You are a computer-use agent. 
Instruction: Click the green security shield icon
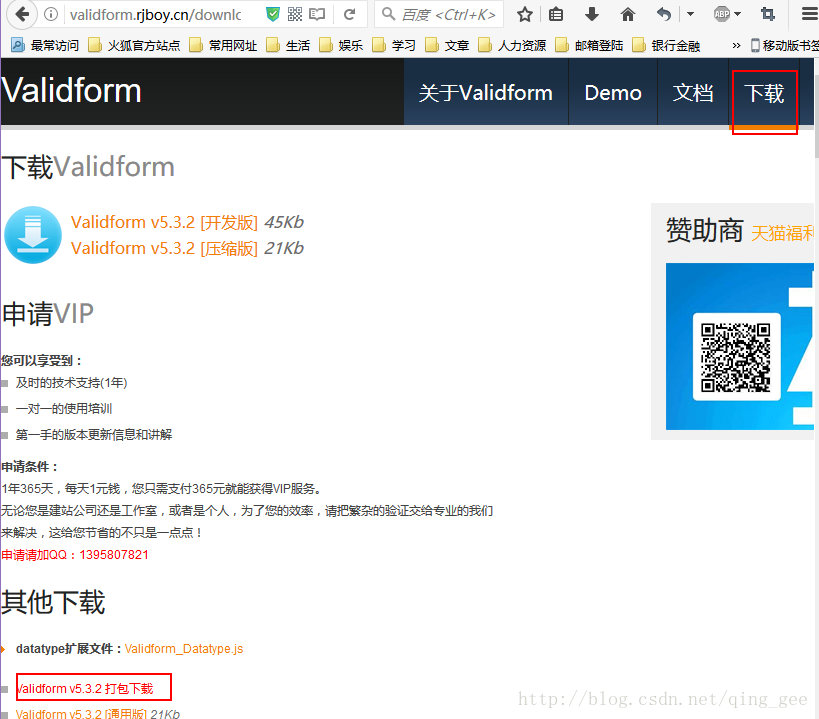272,14
